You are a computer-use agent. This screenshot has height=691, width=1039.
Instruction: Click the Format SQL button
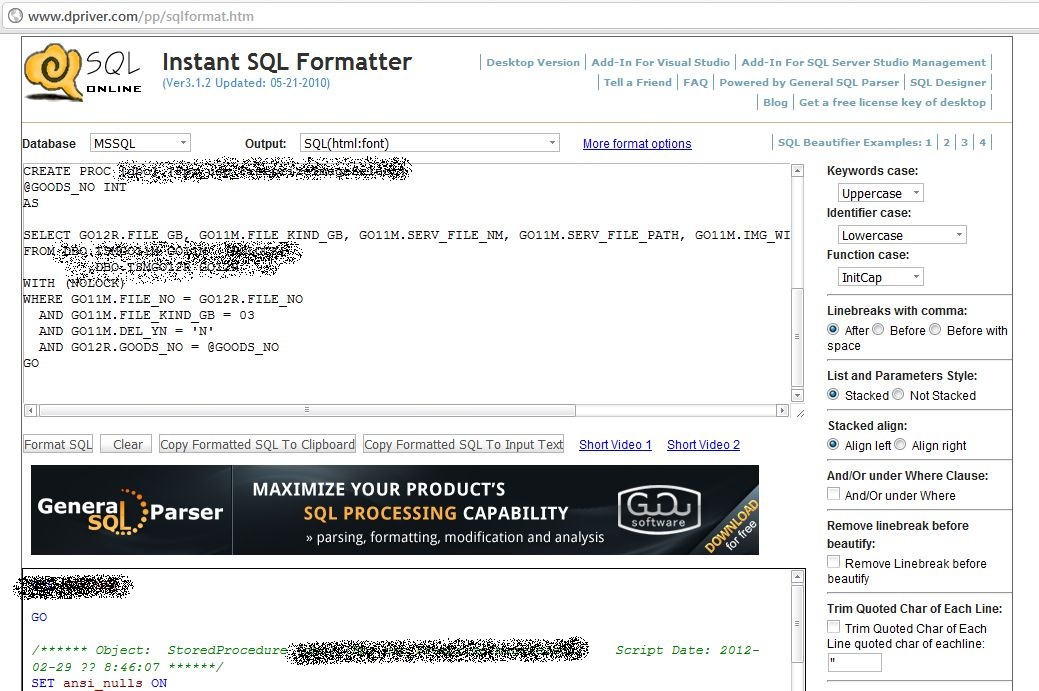click(x=58, y=444)
